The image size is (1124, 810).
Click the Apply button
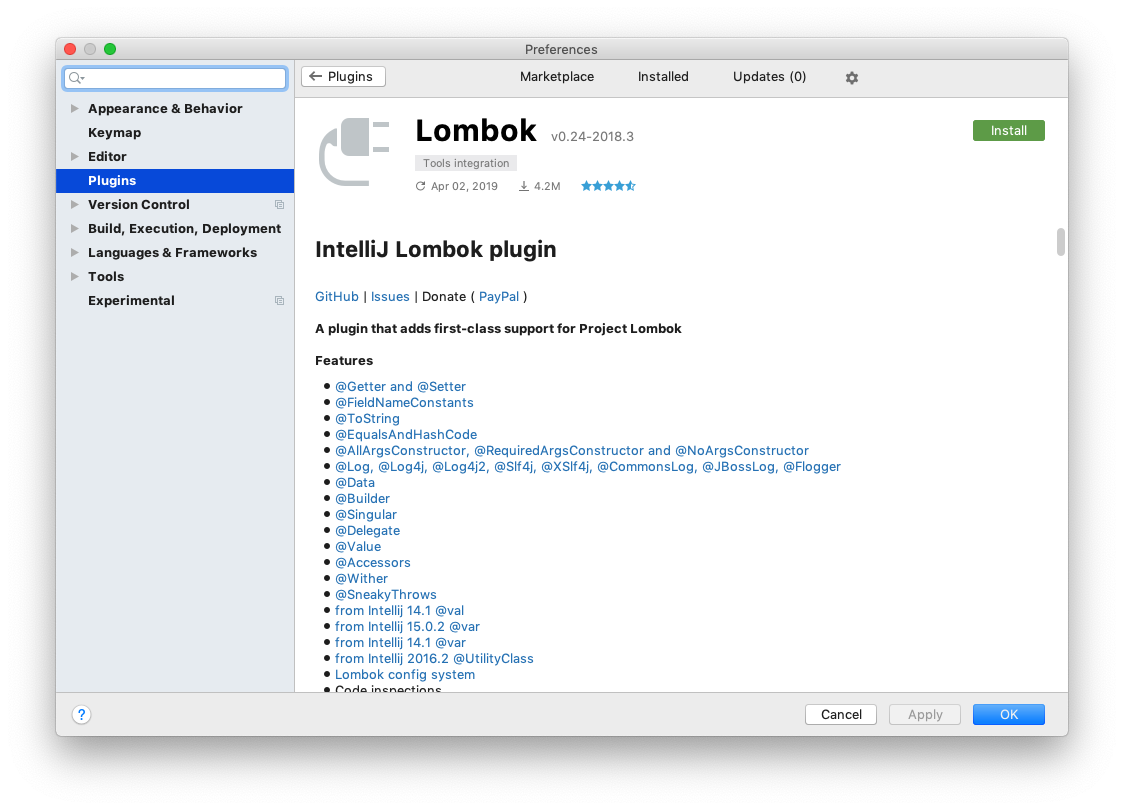pos(925,715)
